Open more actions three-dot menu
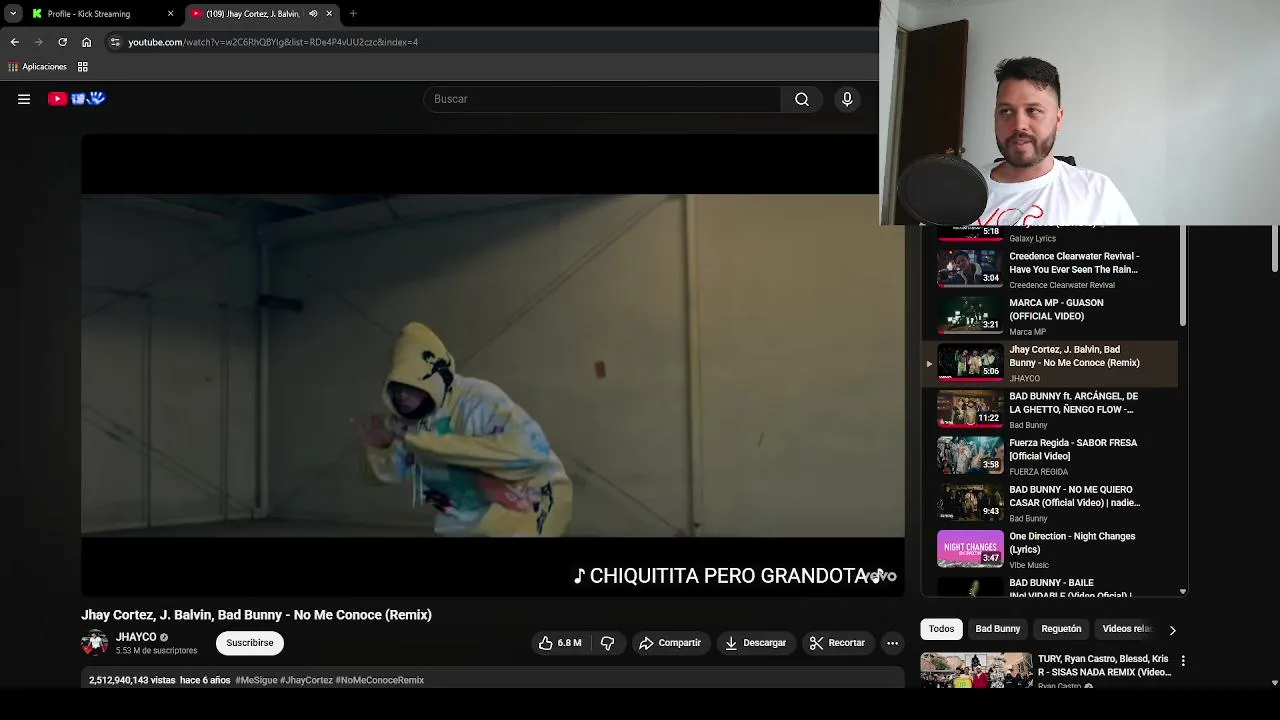This screenshot has height=720, width=1280. click(893, 643)
